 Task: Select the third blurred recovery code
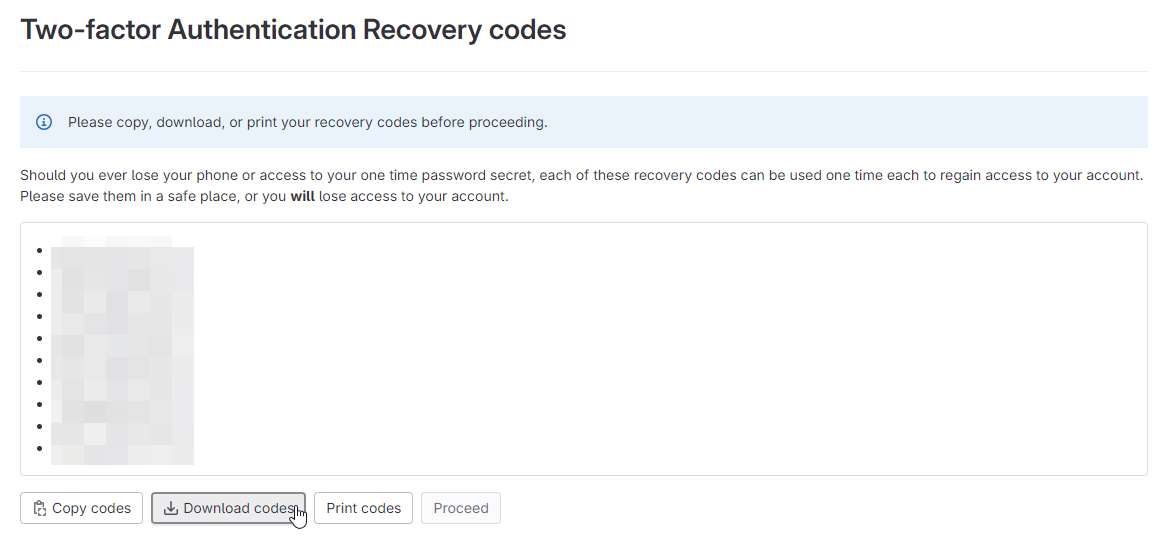[x=122, y=294]
